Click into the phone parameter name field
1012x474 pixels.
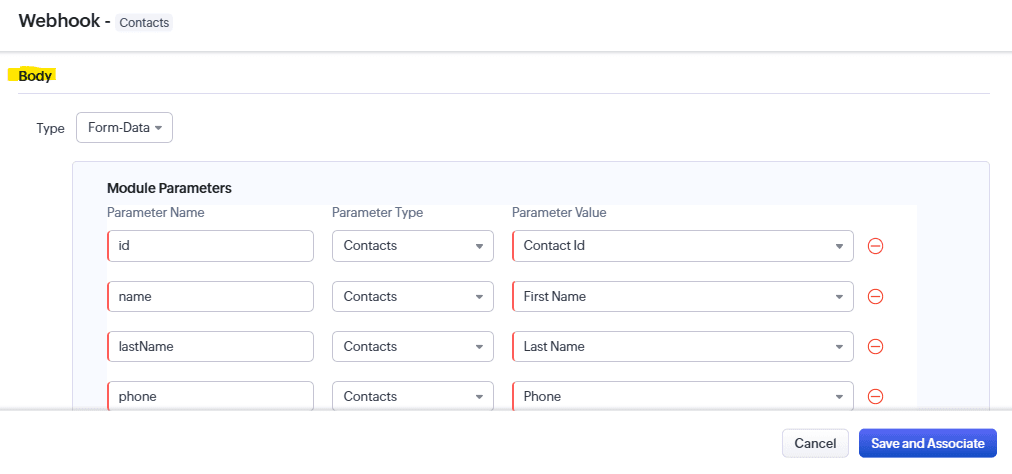click(x=211, y=396)
